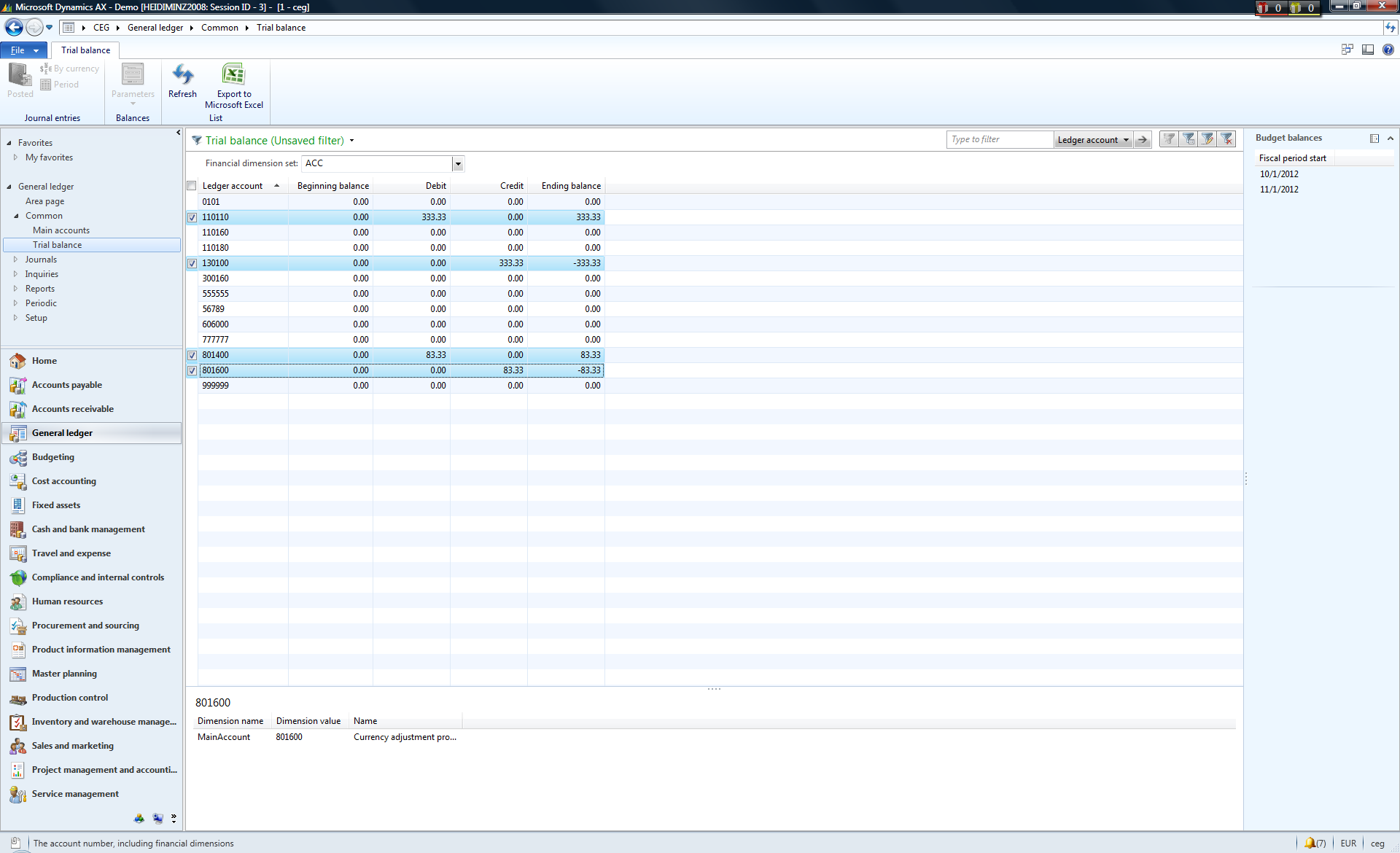The image size is (1400, 853).
Task: Uncheck the checkbox for account 110110
Action: click(192, 217)
